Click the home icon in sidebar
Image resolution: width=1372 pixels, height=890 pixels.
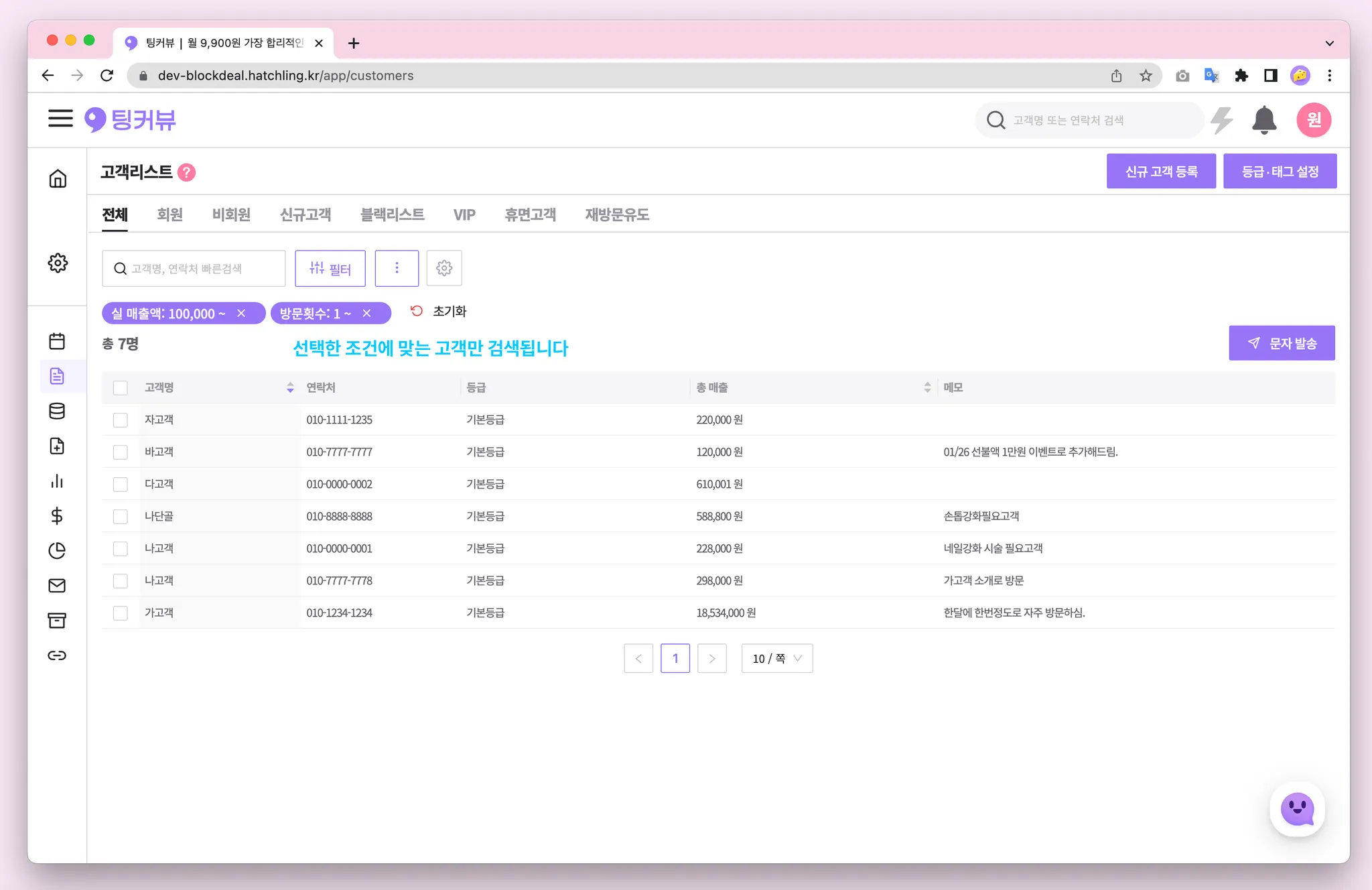pyautogui.click(x=58, y=178)
